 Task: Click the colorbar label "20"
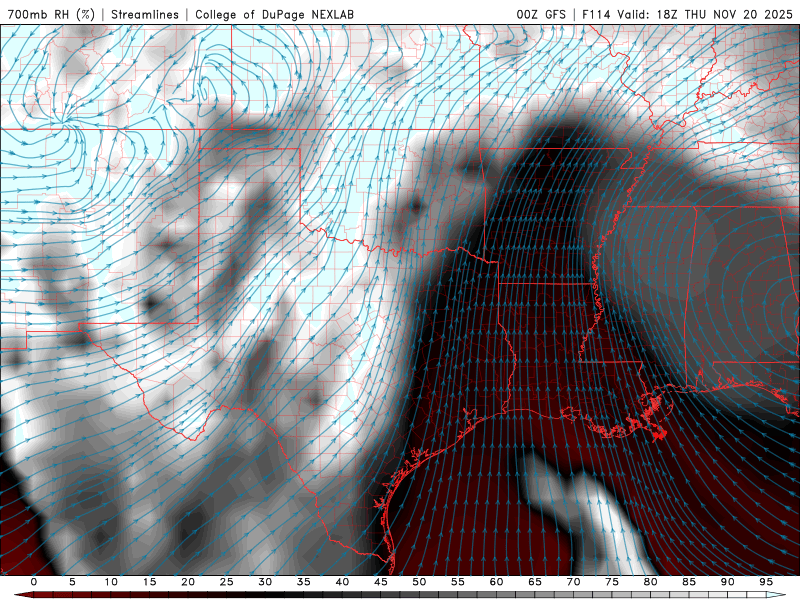coord(188,582)
